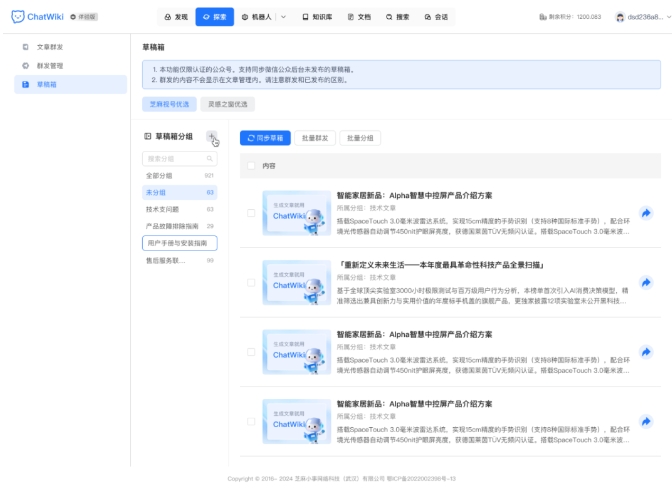Open 文章群发 in the sidebar

pos(70,47)
